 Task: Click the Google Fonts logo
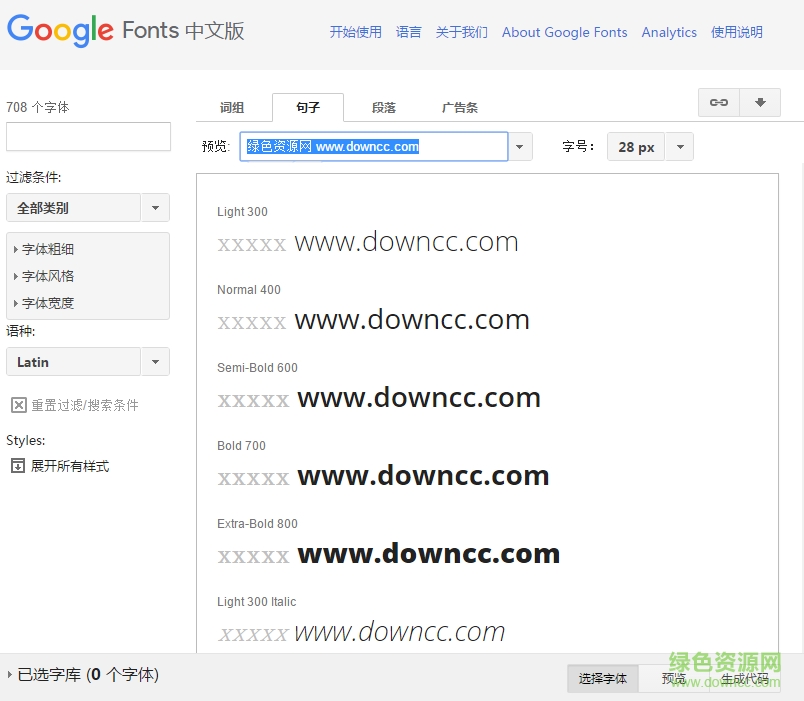click(x=60, y=31)
